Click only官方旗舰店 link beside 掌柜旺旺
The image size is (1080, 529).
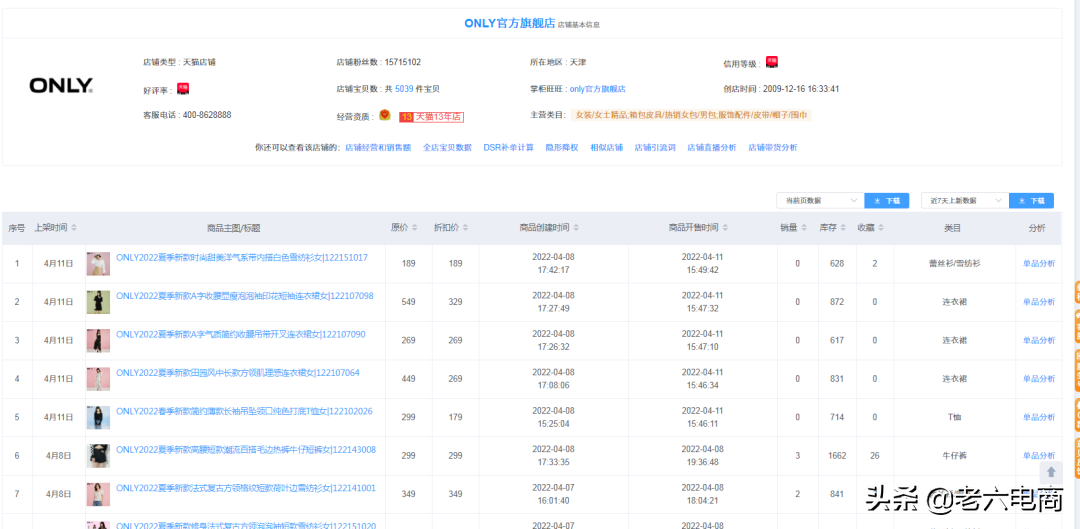(x=597, y=89)
